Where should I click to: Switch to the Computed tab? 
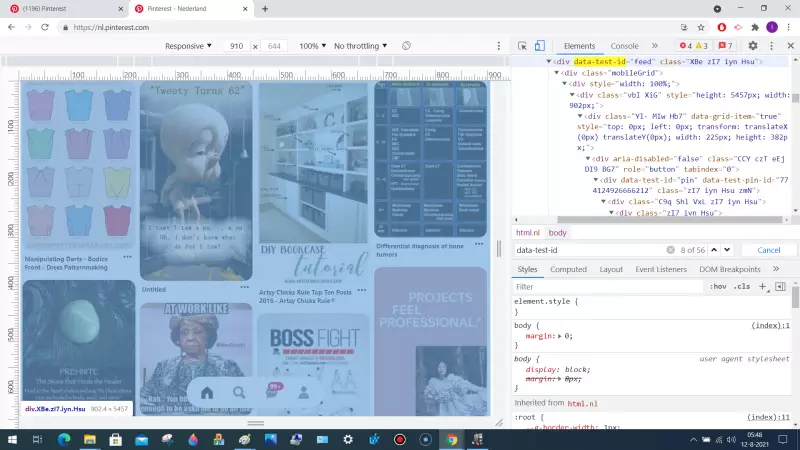pos(568,269)
